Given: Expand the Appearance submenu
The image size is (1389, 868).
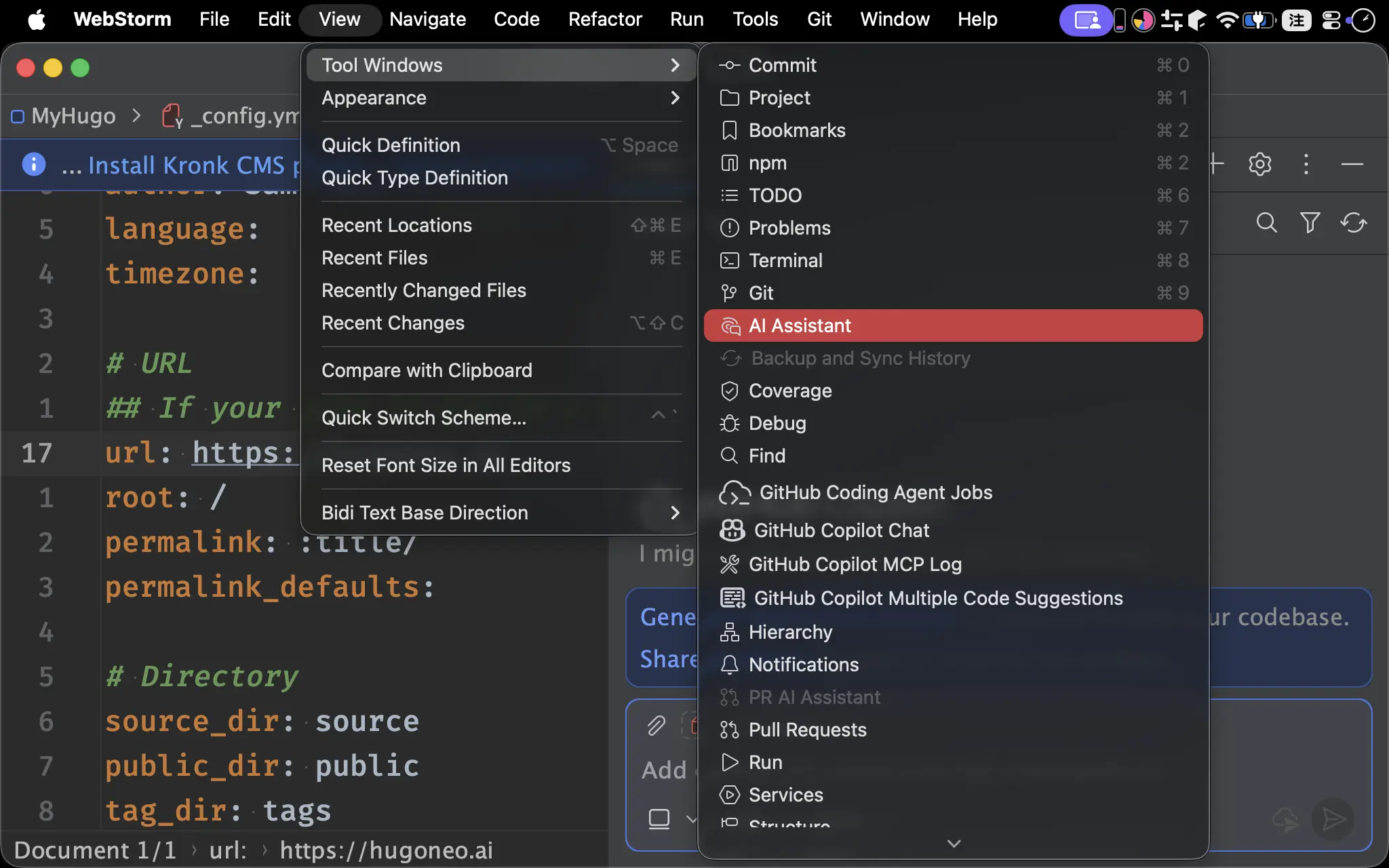Looking at the screenshot, I should click(x=501, y=98).
